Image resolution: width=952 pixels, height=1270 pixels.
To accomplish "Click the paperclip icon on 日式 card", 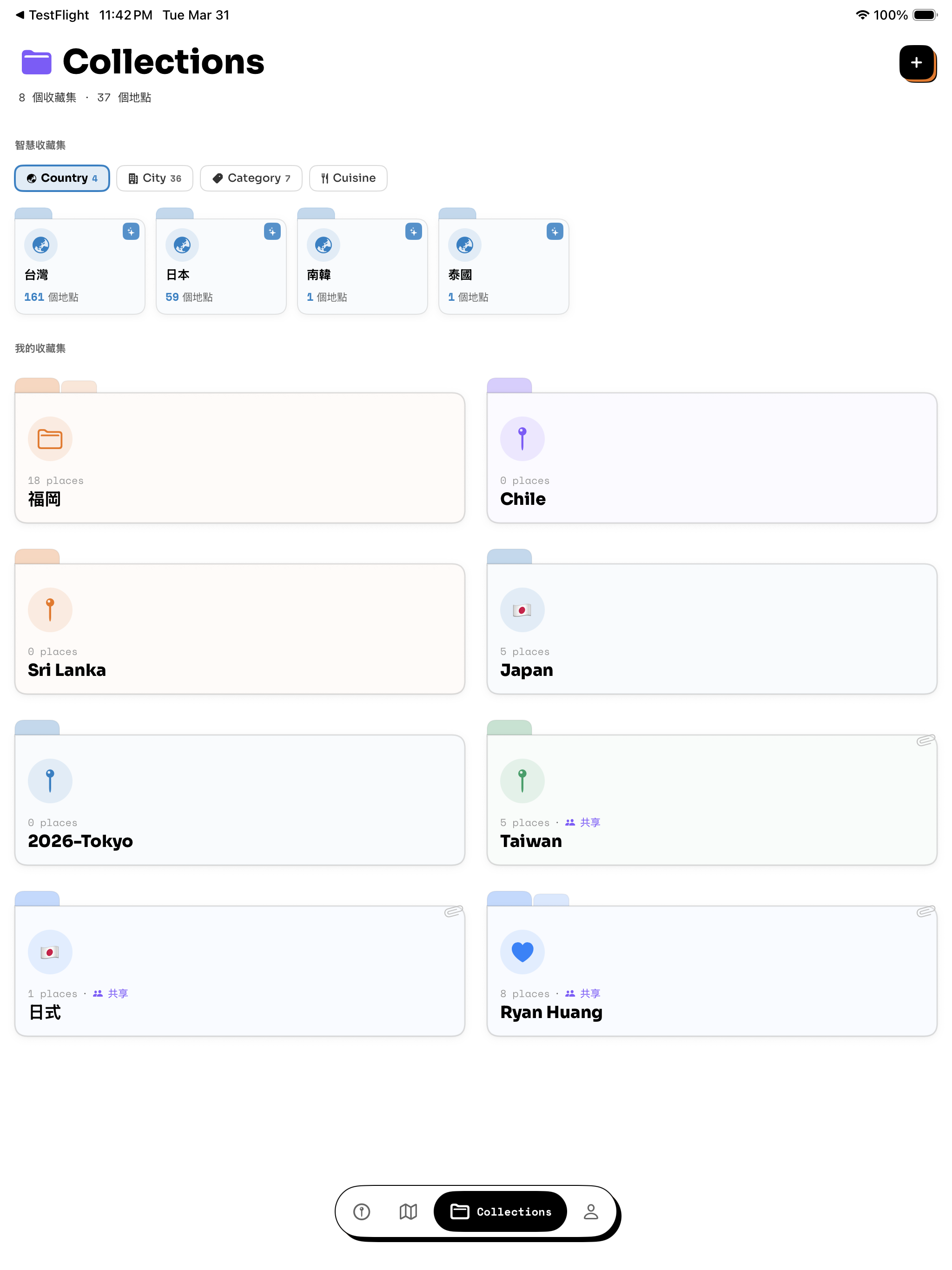I will pos(454,911).
